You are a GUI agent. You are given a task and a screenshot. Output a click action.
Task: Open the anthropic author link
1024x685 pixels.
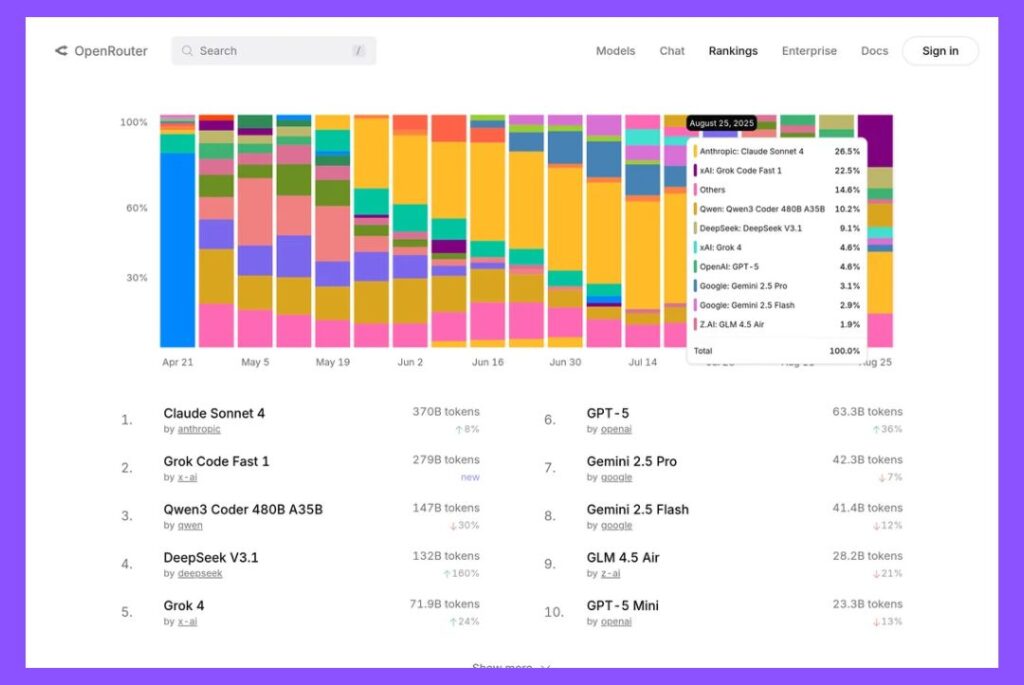[x=199, y=429]
